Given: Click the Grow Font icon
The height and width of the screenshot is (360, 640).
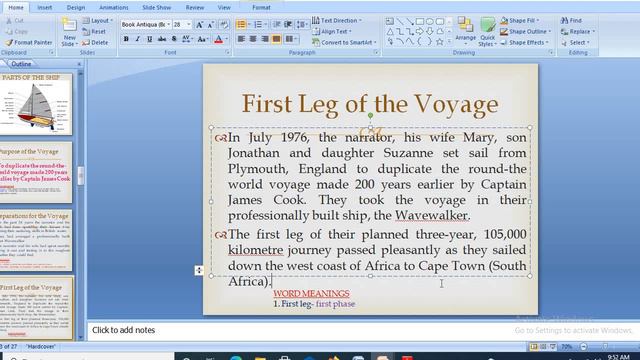Looking at the screenshot, I should click(199, 25).
